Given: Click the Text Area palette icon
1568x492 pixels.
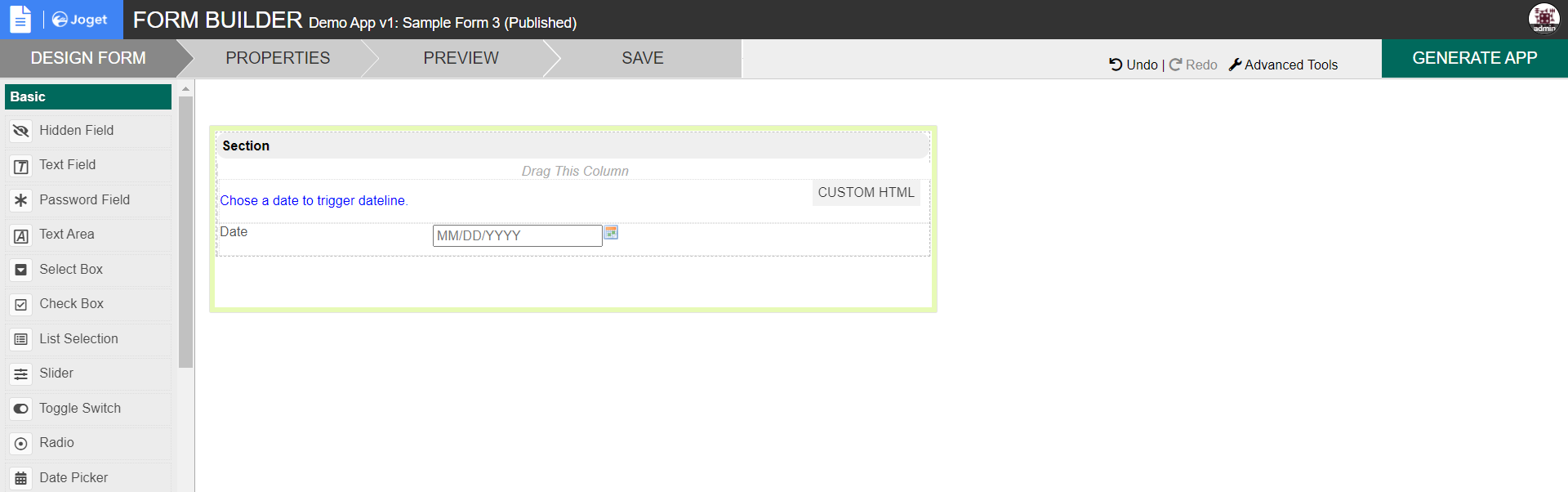Looking at the screenshot, I should click(x=21, y=235).
